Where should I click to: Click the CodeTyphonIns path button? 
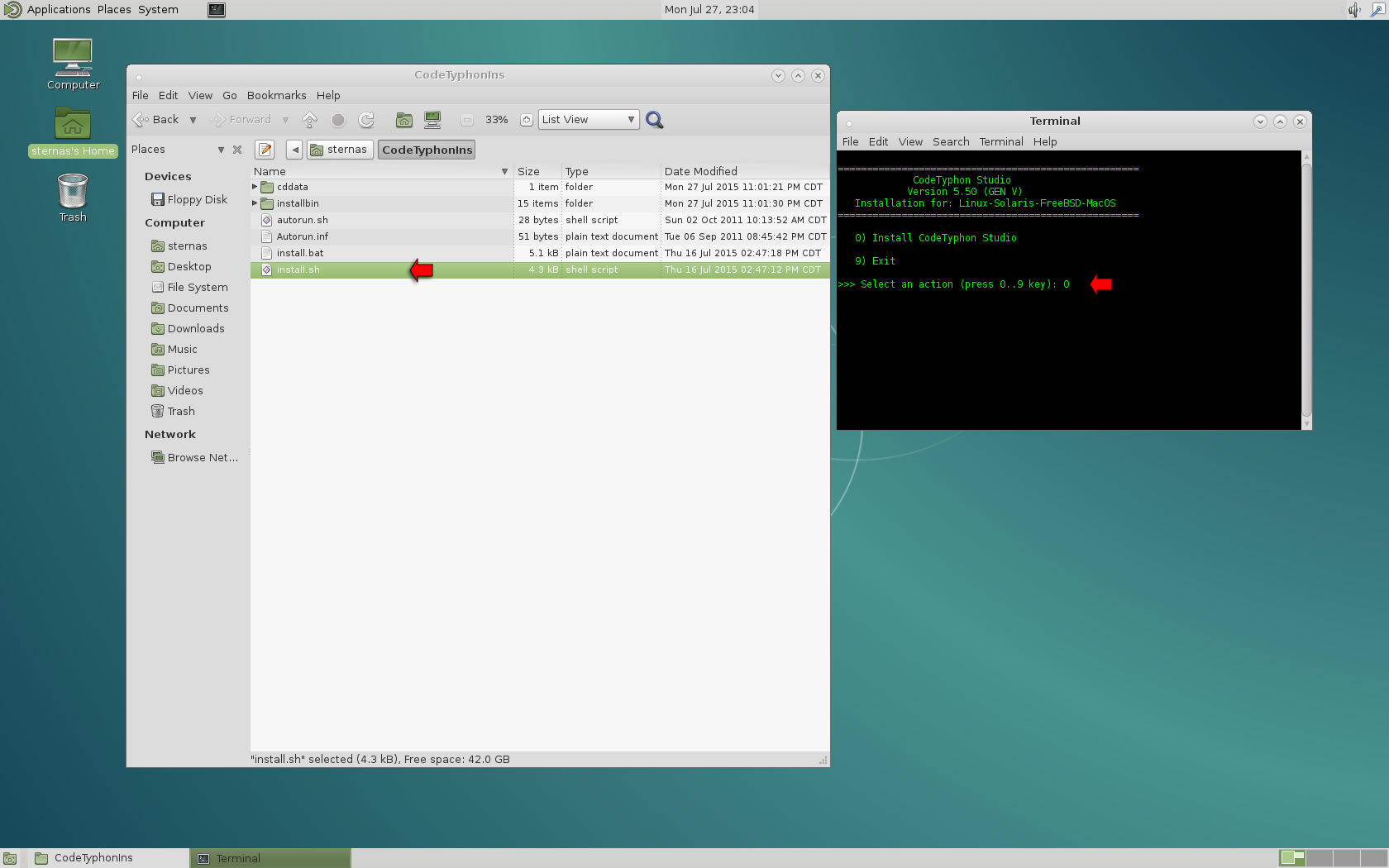click(x=427, y=150)
